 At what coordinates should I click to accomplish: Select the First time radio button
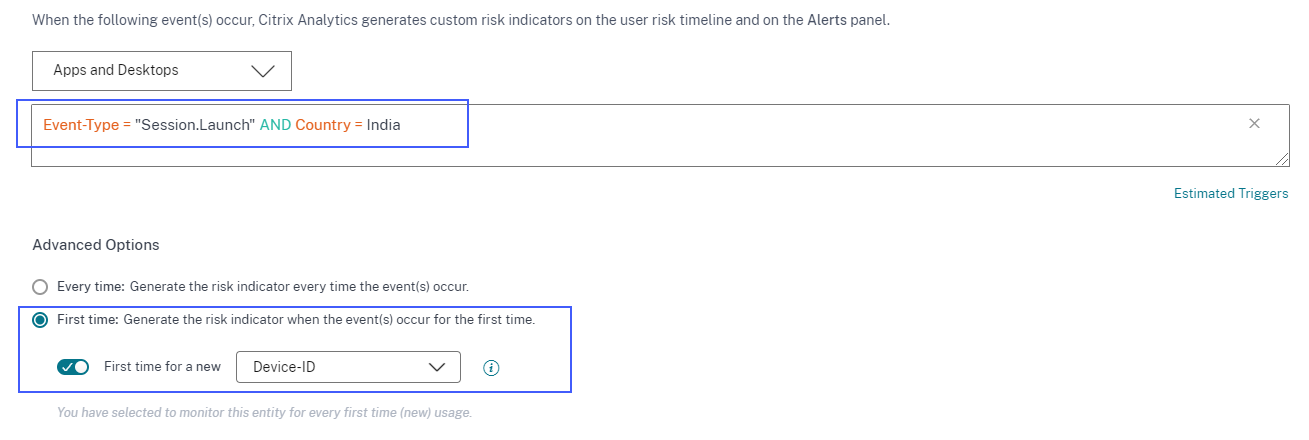pyautogui.click(x=40, y=320)
